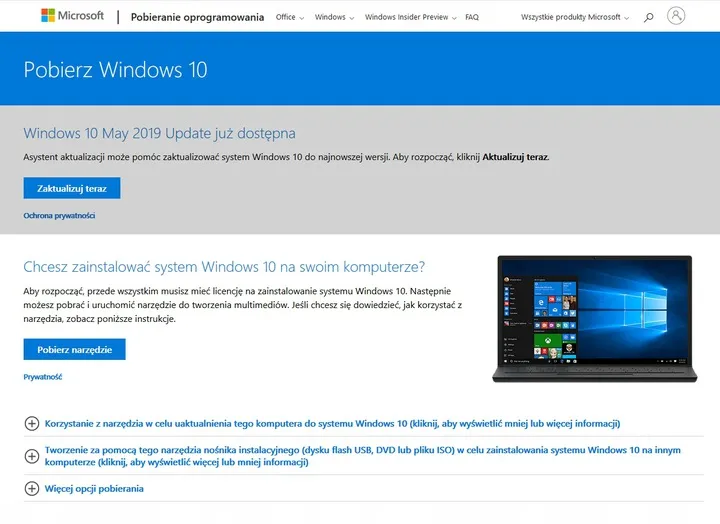Image resolution: width=720 pixels, height=524 pixels.
Task: Click the Tworzenie za pomocą tego narzędzia nośnika link
Action: coord(363,456)
